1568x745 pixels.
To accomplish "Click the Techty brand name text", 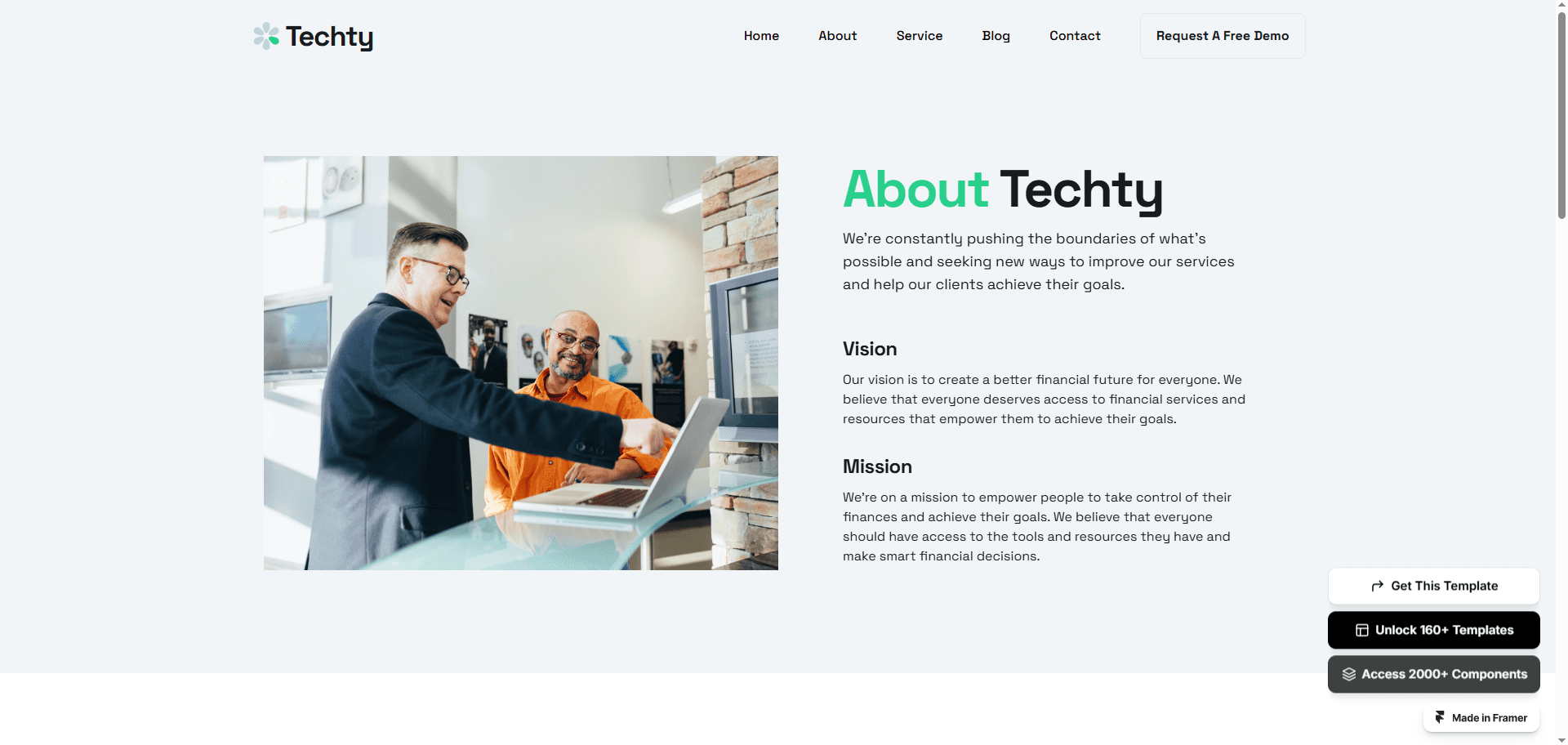I will [x=329, y=37].
